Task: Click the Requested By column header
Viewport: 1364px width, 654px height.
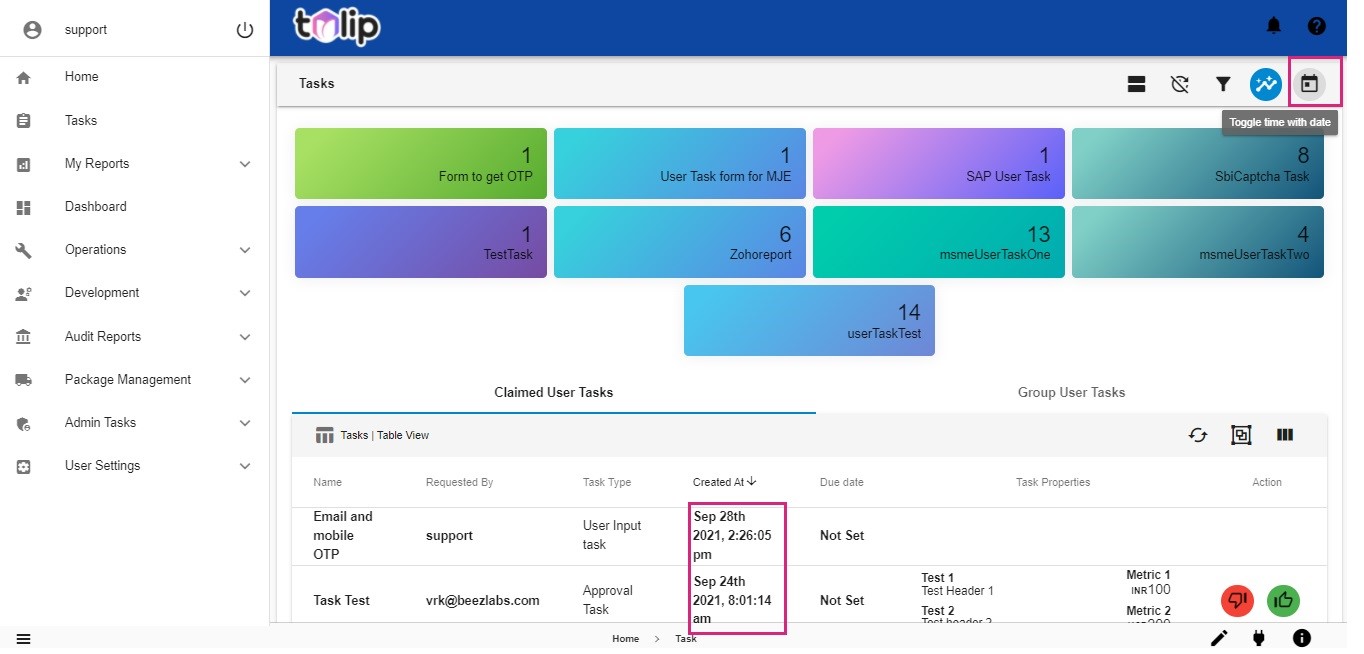Action: 459,482
